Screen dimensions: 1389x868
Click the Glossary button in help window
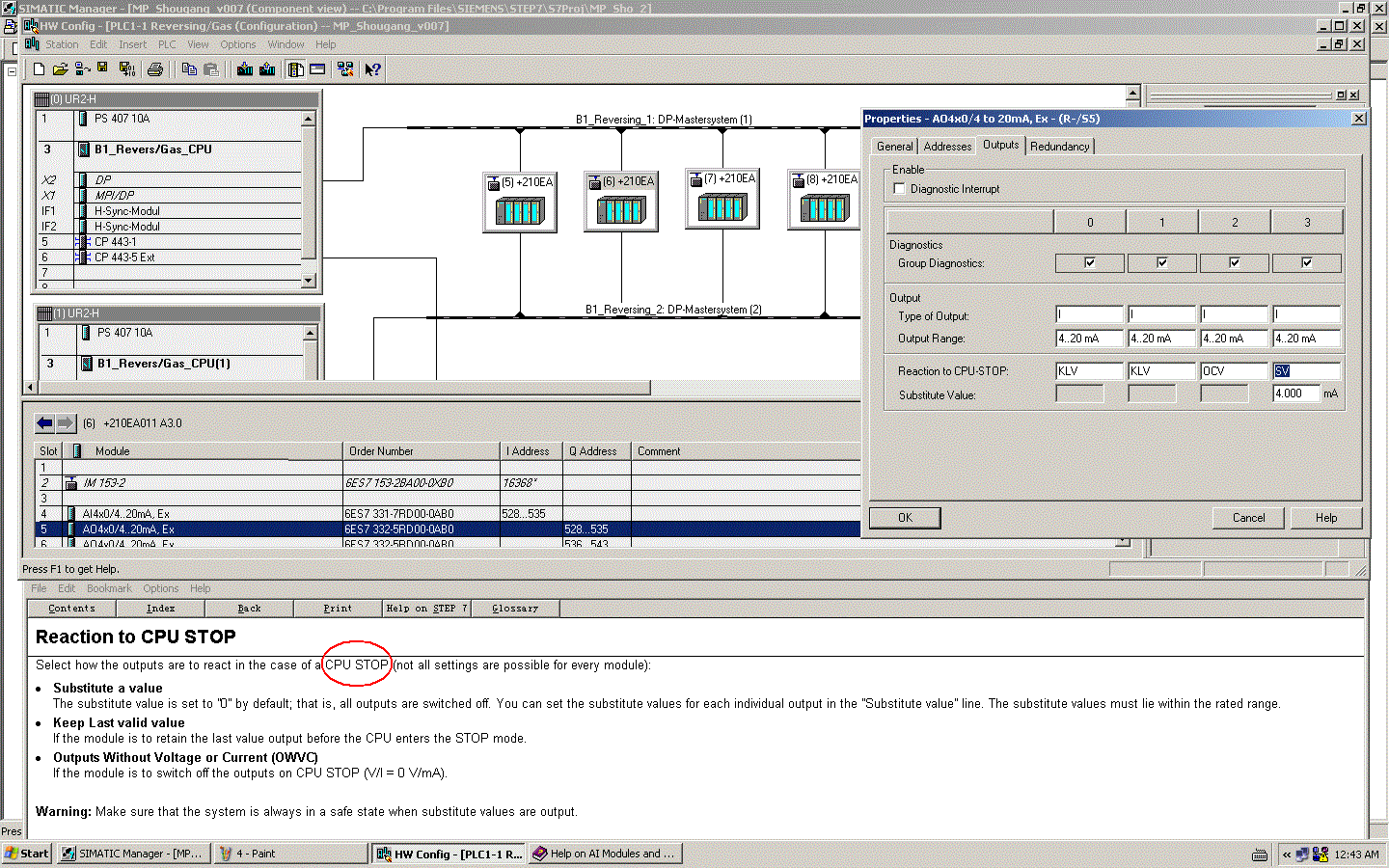coord(515,609)
